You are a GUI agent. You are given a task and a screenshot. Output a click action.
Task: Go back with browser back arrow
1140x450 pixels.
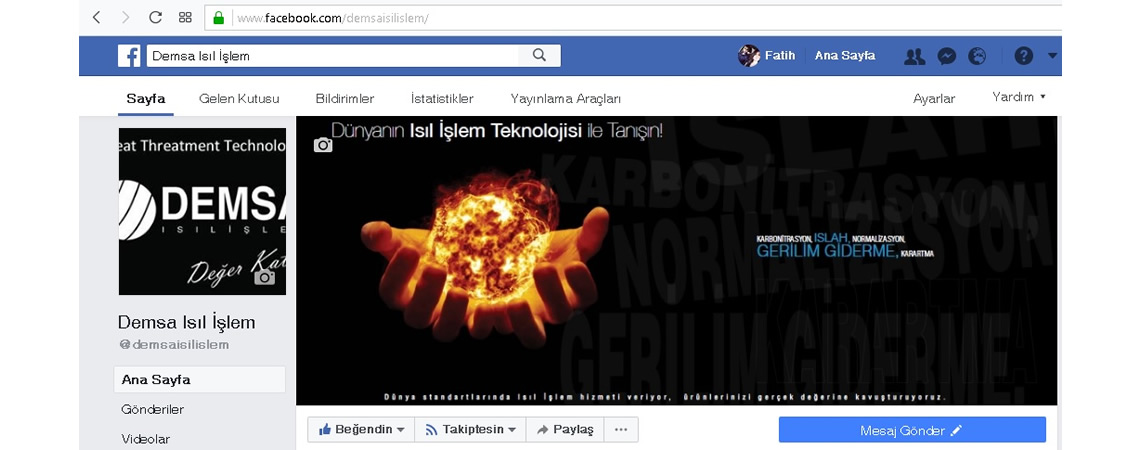point(96,17)
